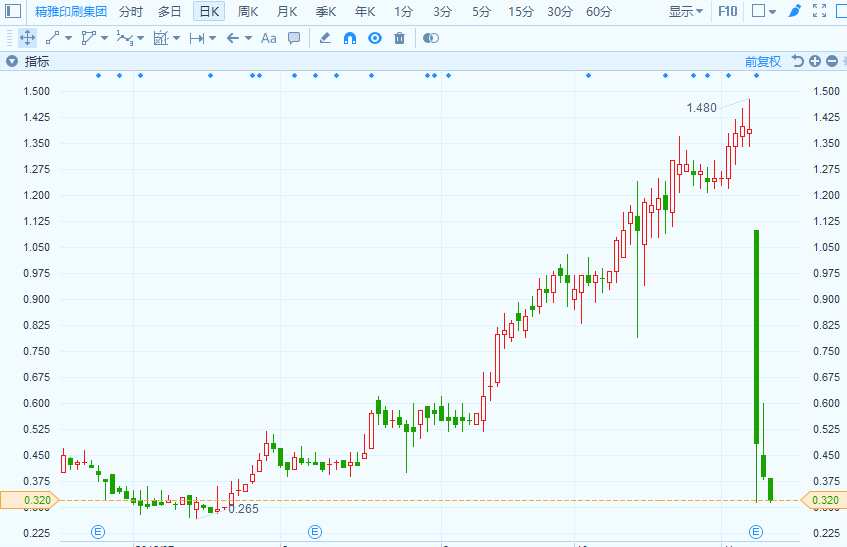
Task: Select the move cursor tool
Action: (x=27, y=38)
